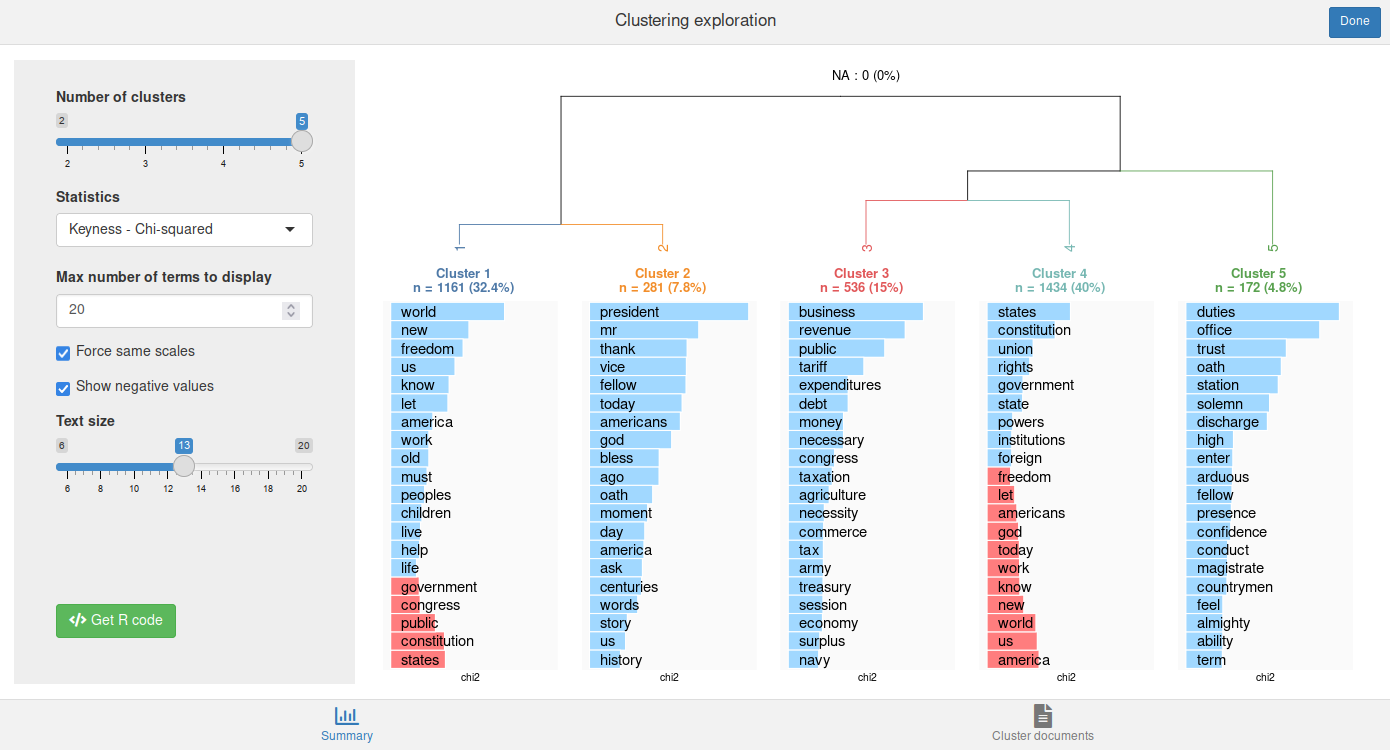Screen dimensions: 1390x750
Task: Click the max terms number stepper arrows
Action: click(291, 310)
